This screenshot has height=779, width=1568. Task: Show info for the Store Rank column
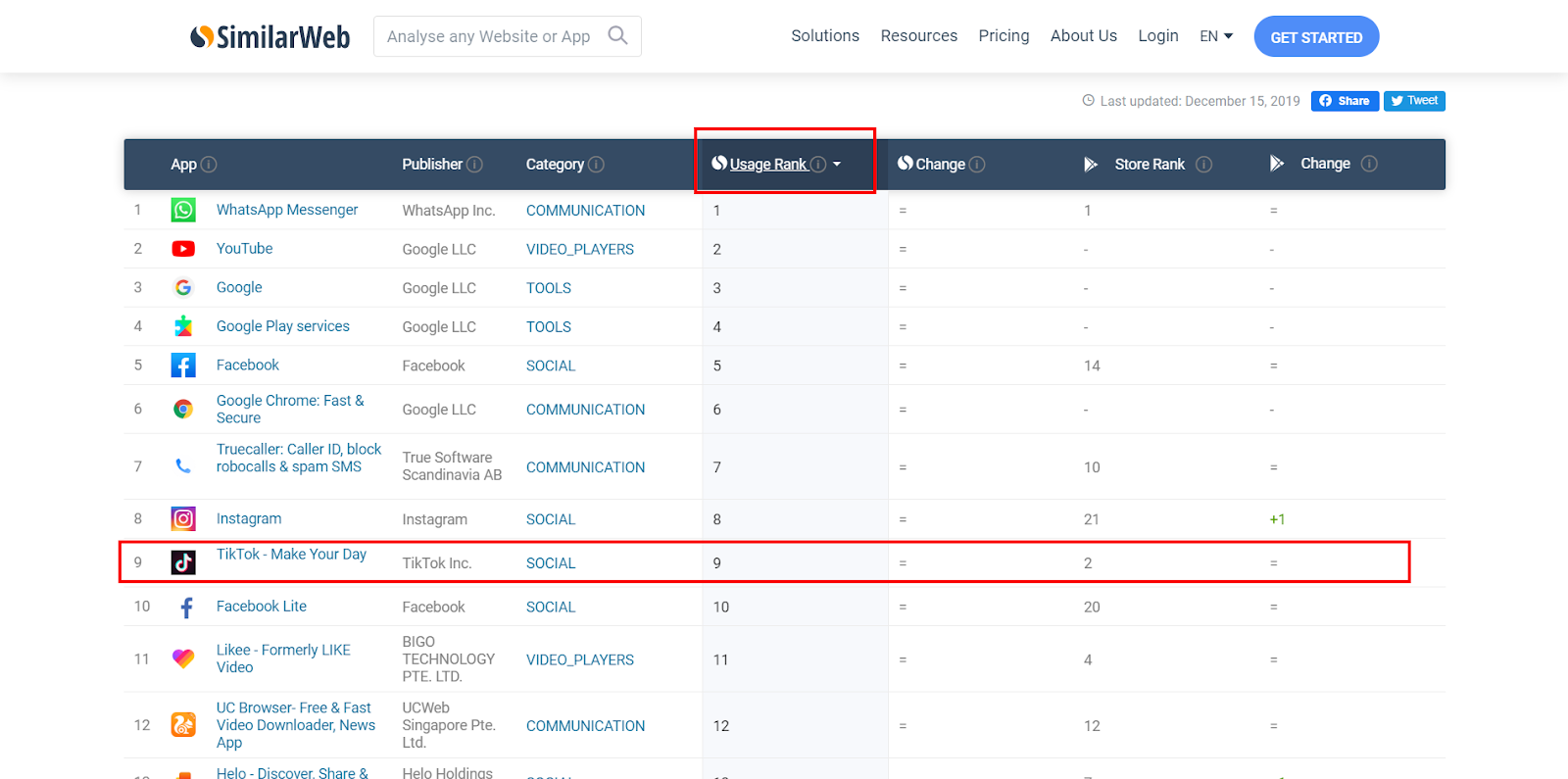(x=1204, y=165)
